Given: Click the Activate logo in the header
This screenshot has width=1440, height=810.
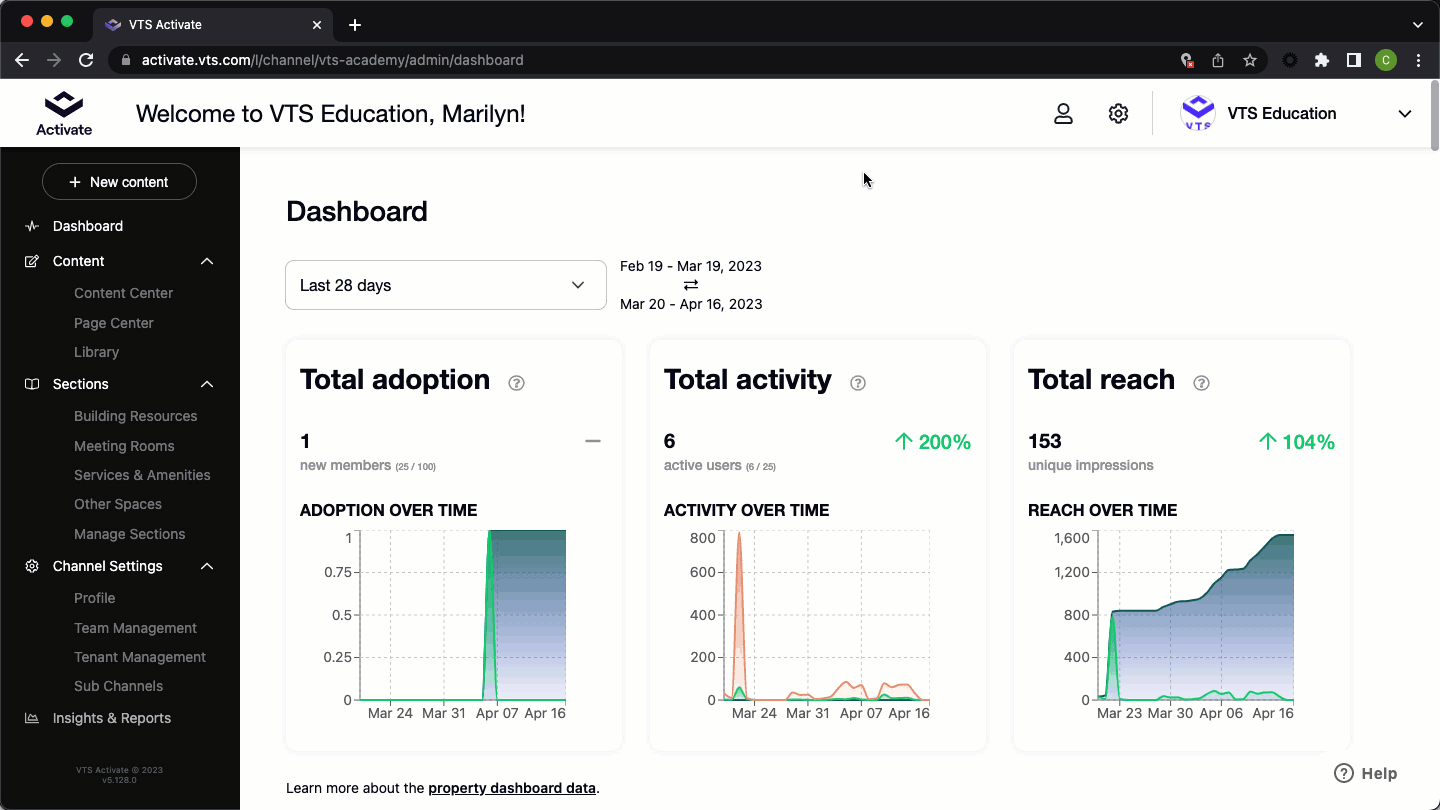Looking at the screenshot, I should [x=64, y=113].
